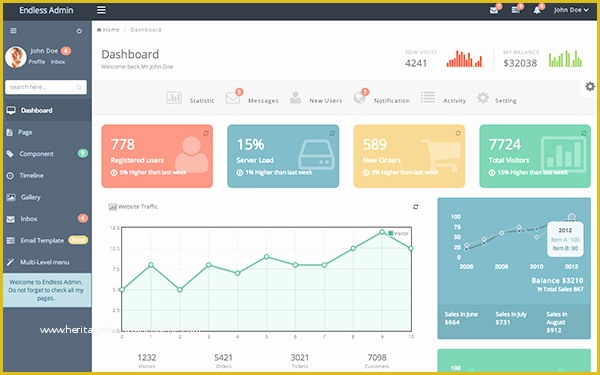
Task: Focus the 'search here...' input field
Action: click(46, 87)
